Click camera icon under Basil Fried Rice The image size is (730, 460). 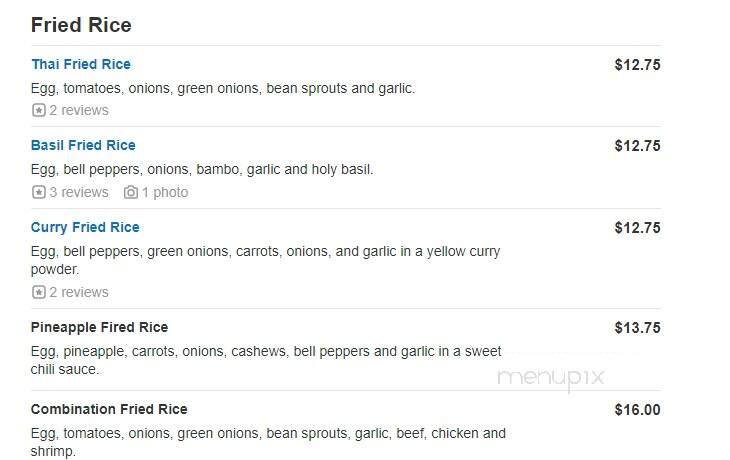131,192
